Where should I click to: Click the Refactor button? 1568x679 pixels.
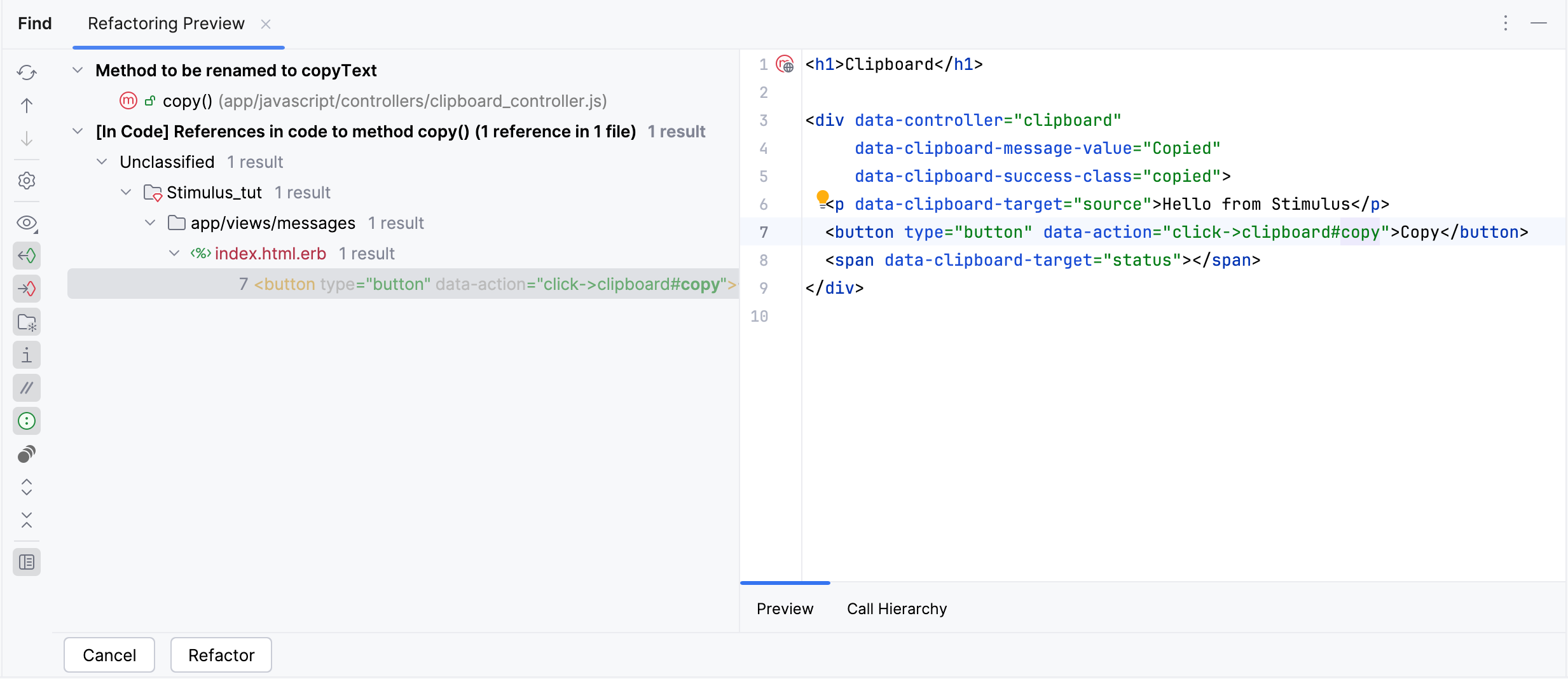(221, 655)
